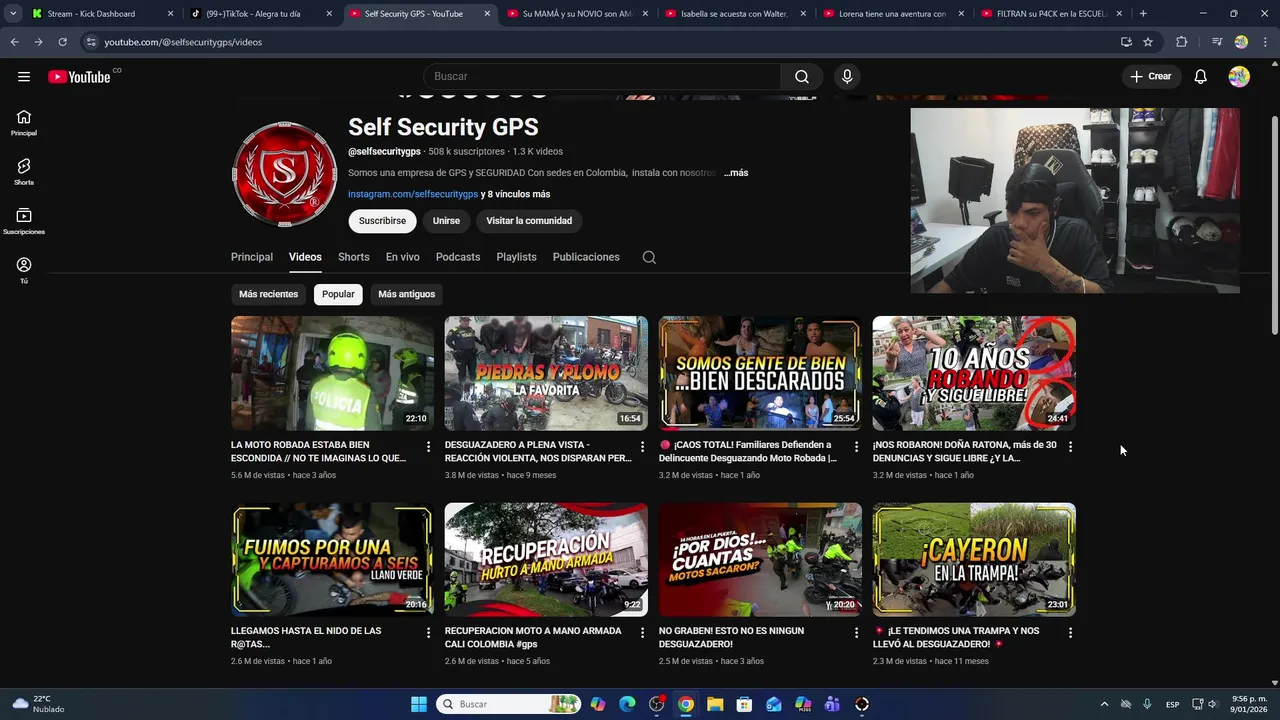This screenshot has width=1280, height=720.
Task: Switch to the channel Shorts tab
Action: point(354,257)
